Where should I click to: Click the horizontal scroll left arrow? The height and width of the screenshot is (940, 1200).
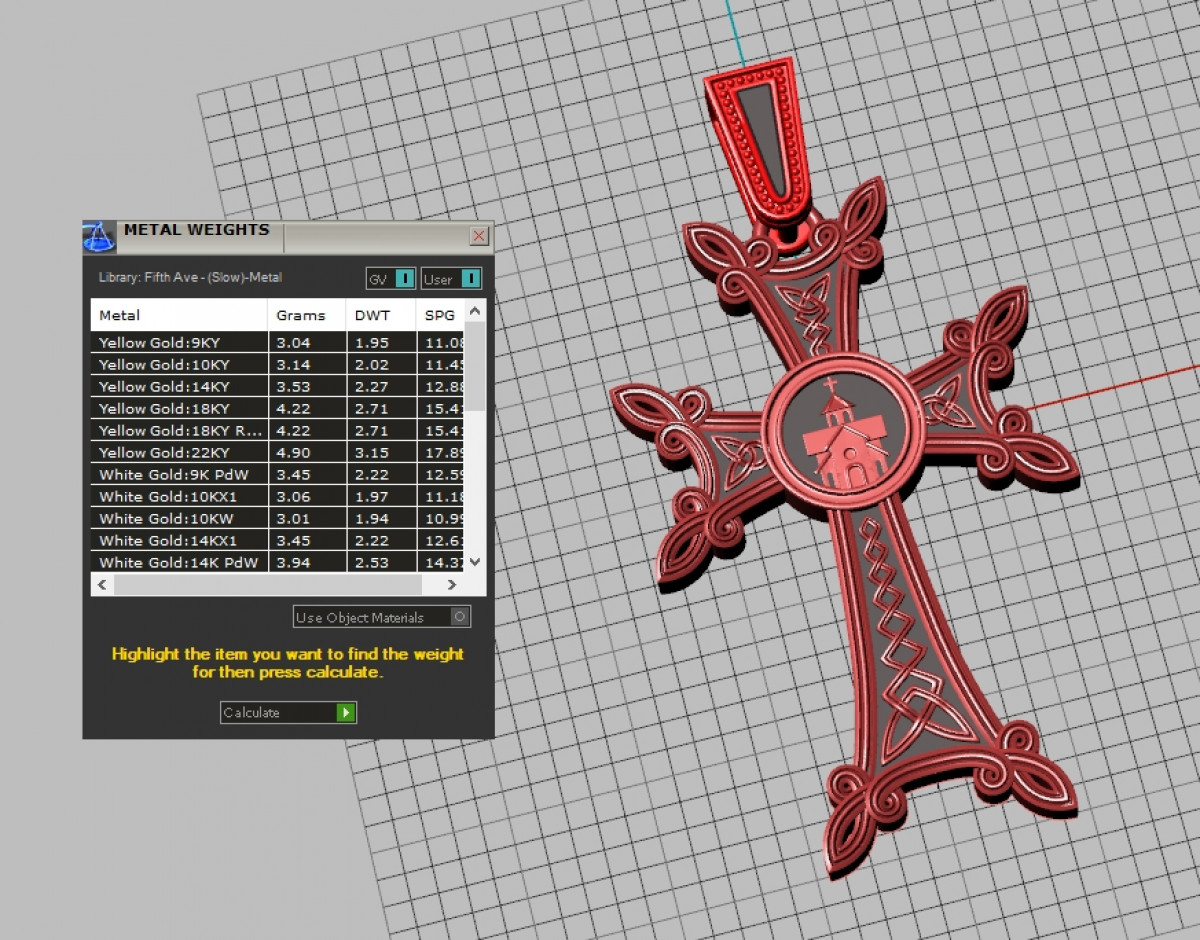point(102,584)
